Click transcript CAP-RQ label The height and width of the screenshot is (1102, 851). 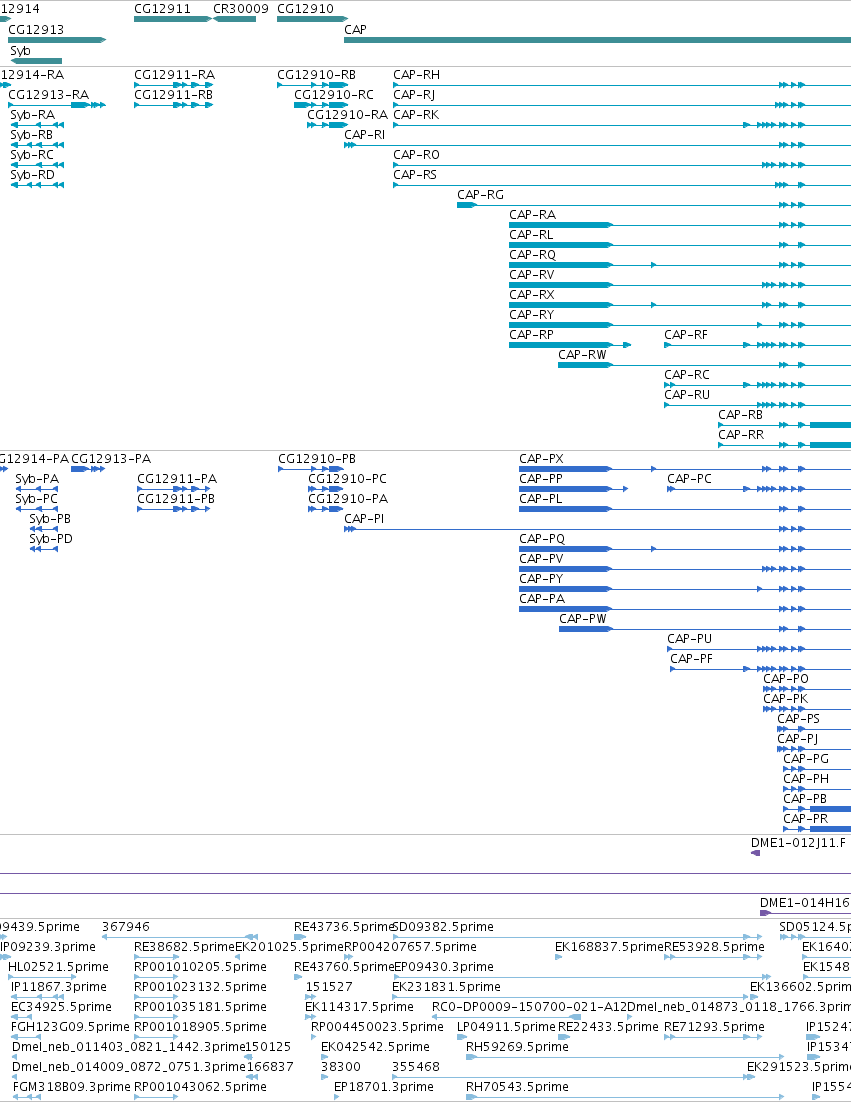[x=532, y=254]
